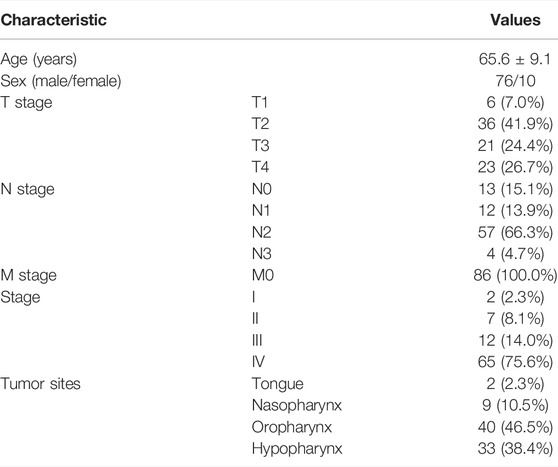Image resolution: width=558 pixels, height=467 pixels.
Task: Click the 65 (75.6%) value
Action: pyautogui.click(x=515, y=362)
